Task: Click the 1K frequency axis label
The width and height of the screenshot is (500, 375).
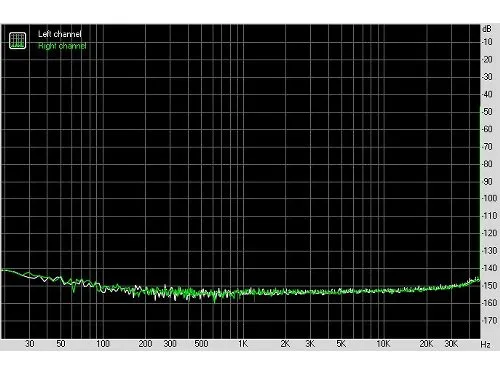Action: pyautogui.click(x=243, y=344)
